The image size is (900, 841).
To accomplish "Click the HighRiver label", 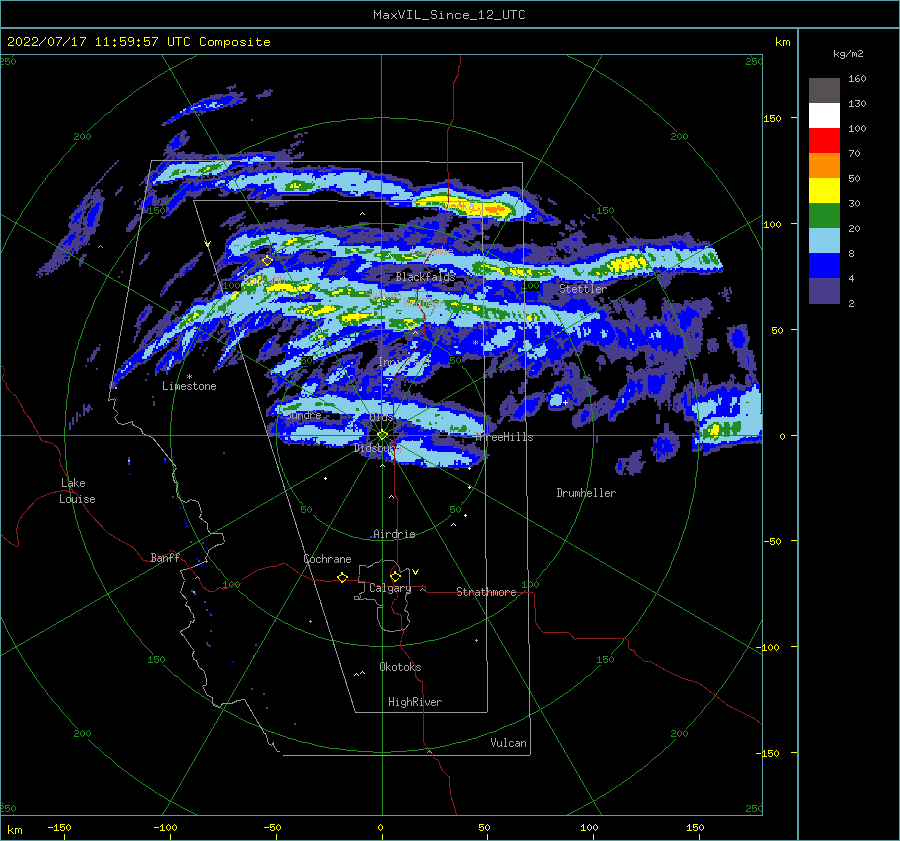I will (x=415, y=703).
